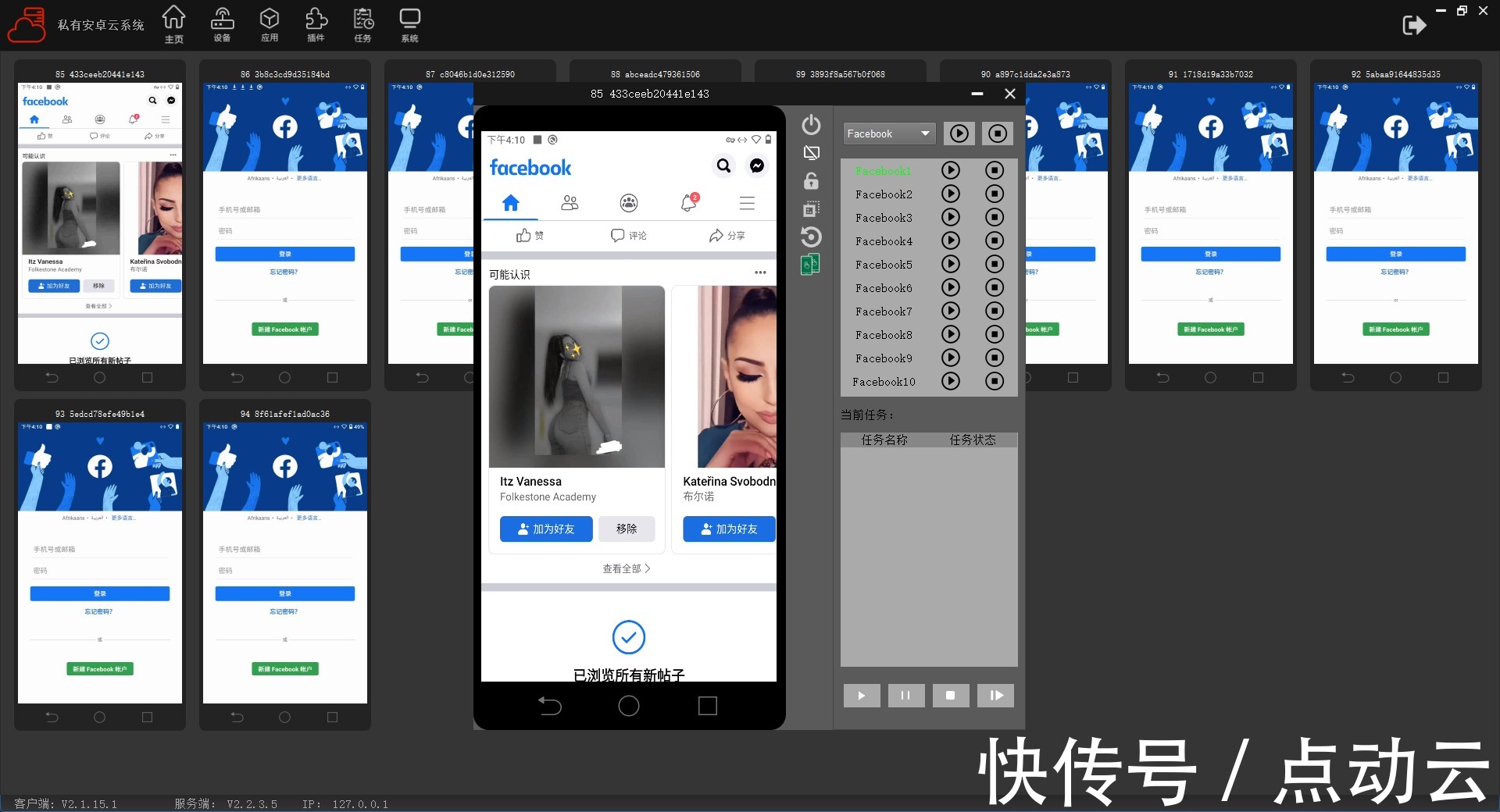Stop the Facebook2 script

pos(994,194)
